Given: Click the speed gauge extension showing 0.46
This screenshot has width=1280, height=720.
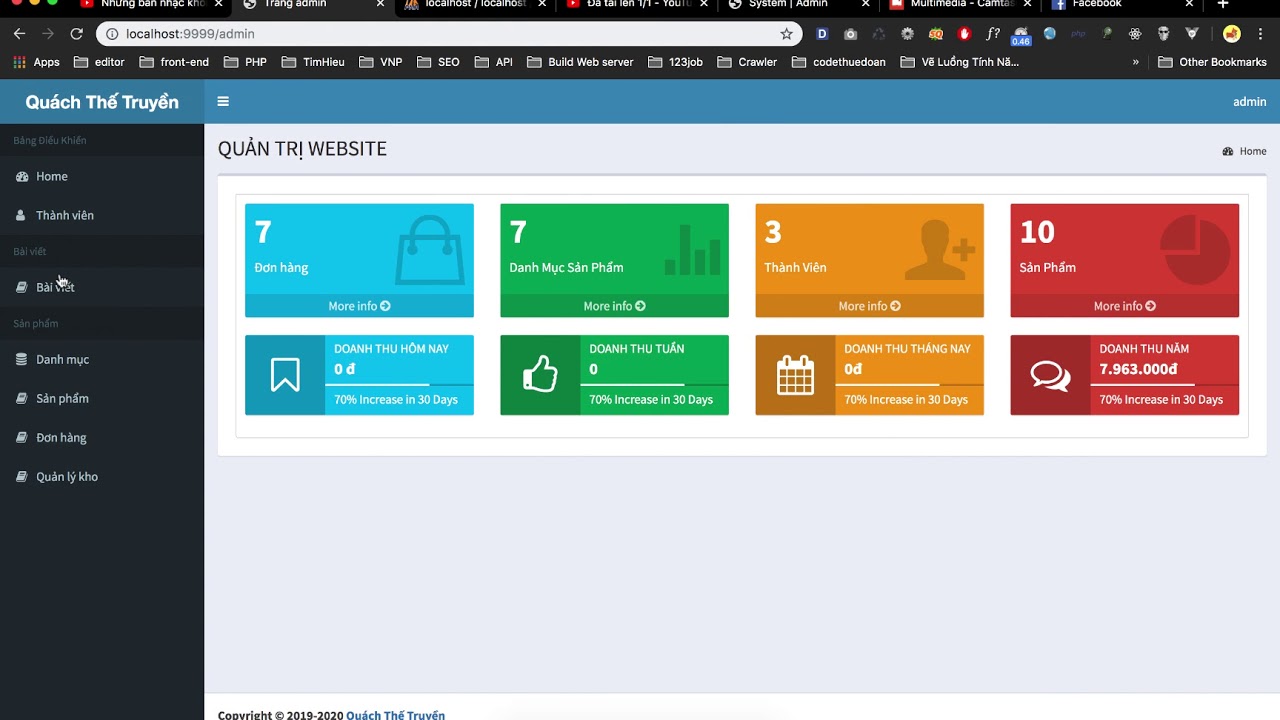Looking at the screenshot, I should [x=1021, y=35].
